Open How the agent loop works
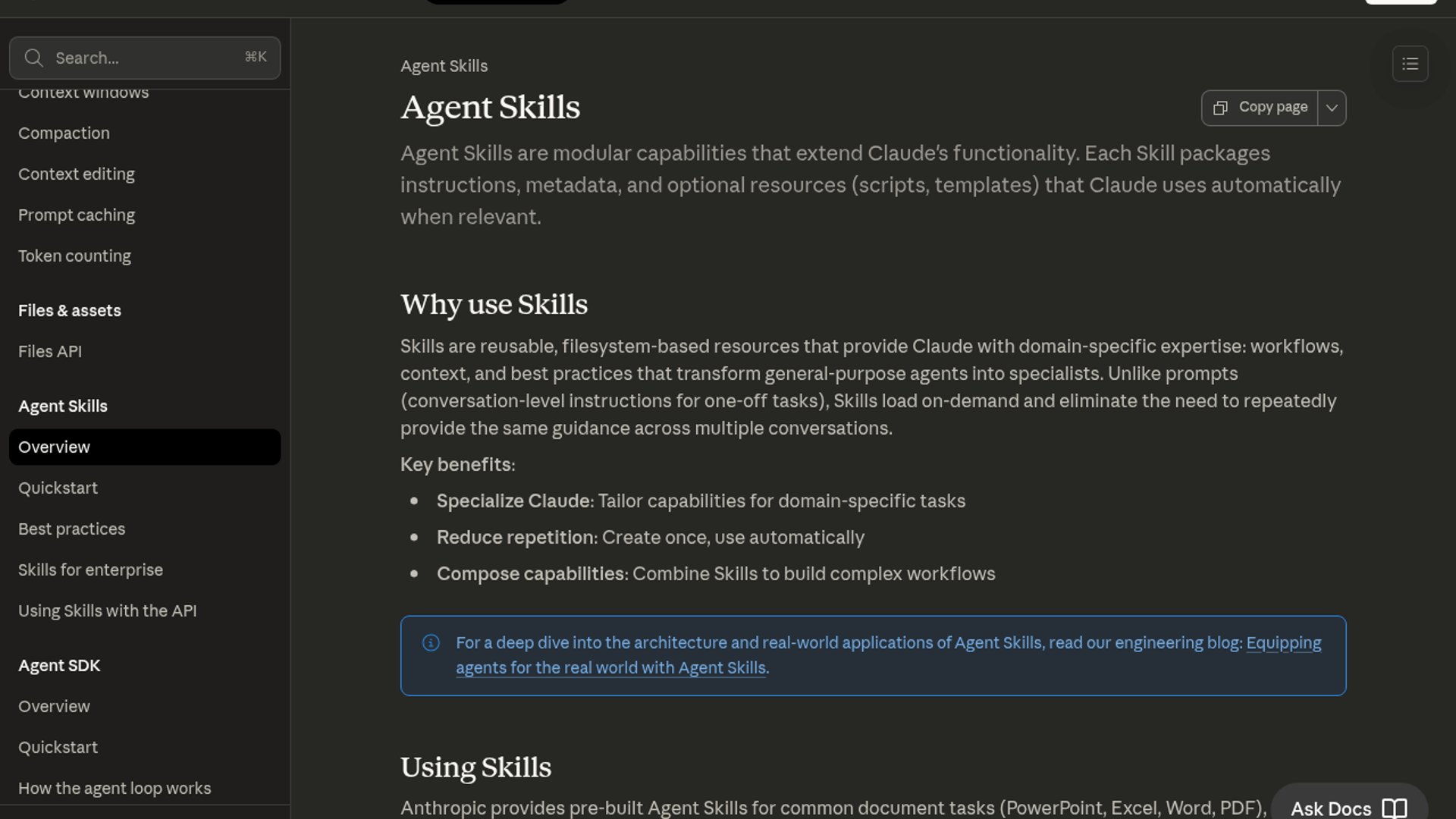The width and height of the screenshot is (1456, 819). 115,789
